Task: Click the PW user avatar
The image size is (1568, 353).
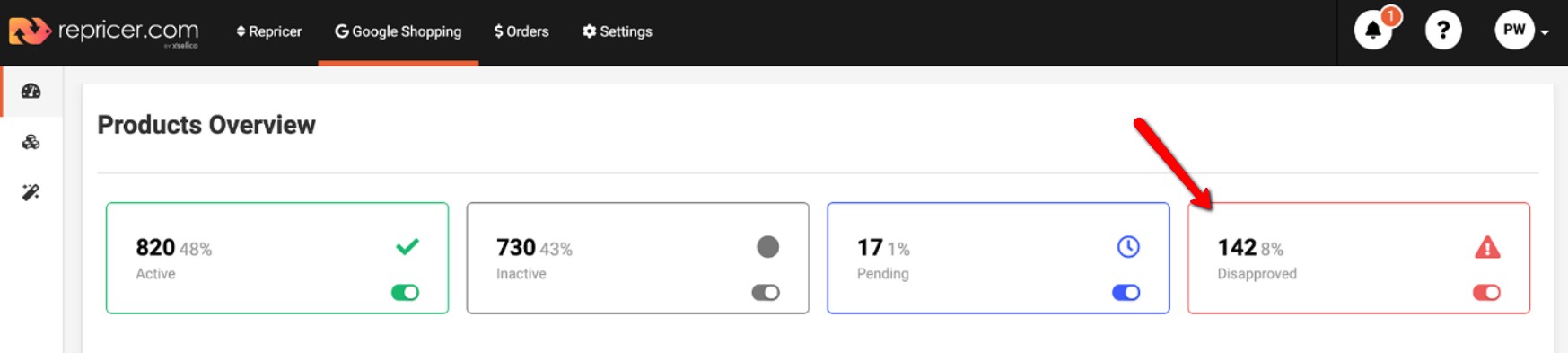Action: pyautogui.click(x=1514, y=31)
